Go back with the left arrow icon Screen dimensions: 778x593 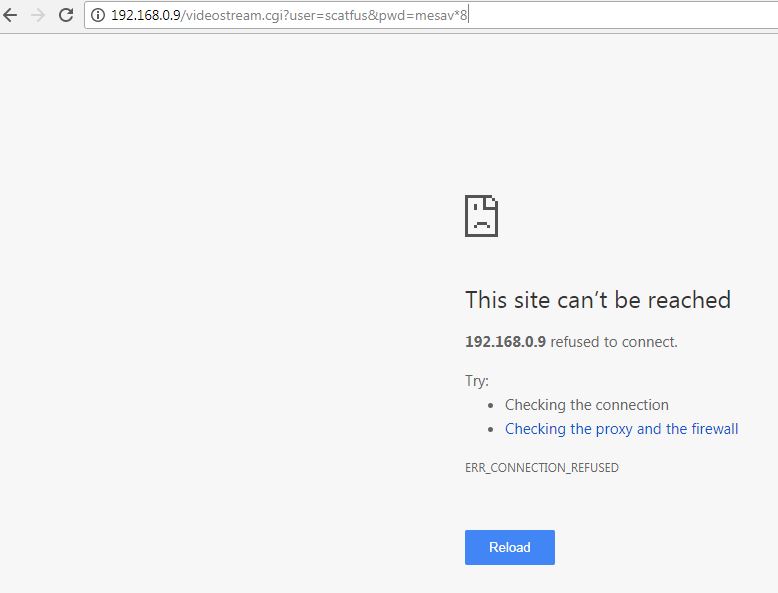coord(10,15)
